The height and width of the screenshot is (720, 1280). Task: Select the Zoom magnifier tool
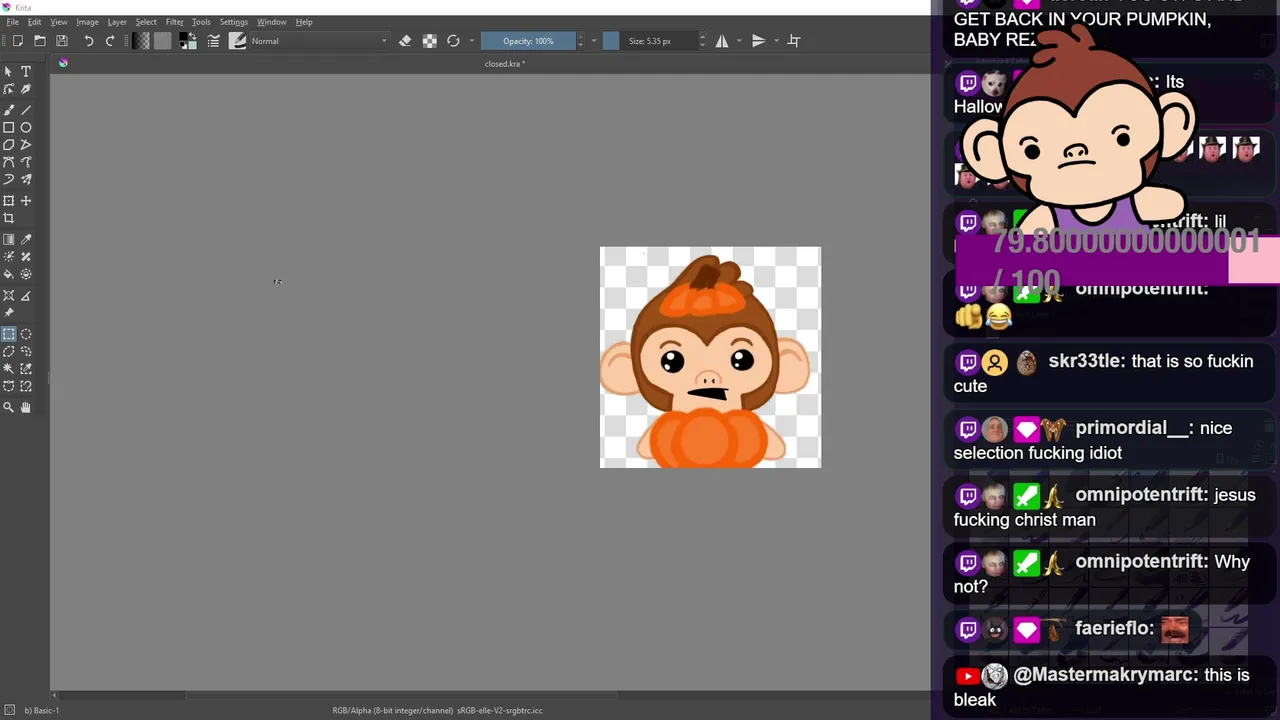9,407
